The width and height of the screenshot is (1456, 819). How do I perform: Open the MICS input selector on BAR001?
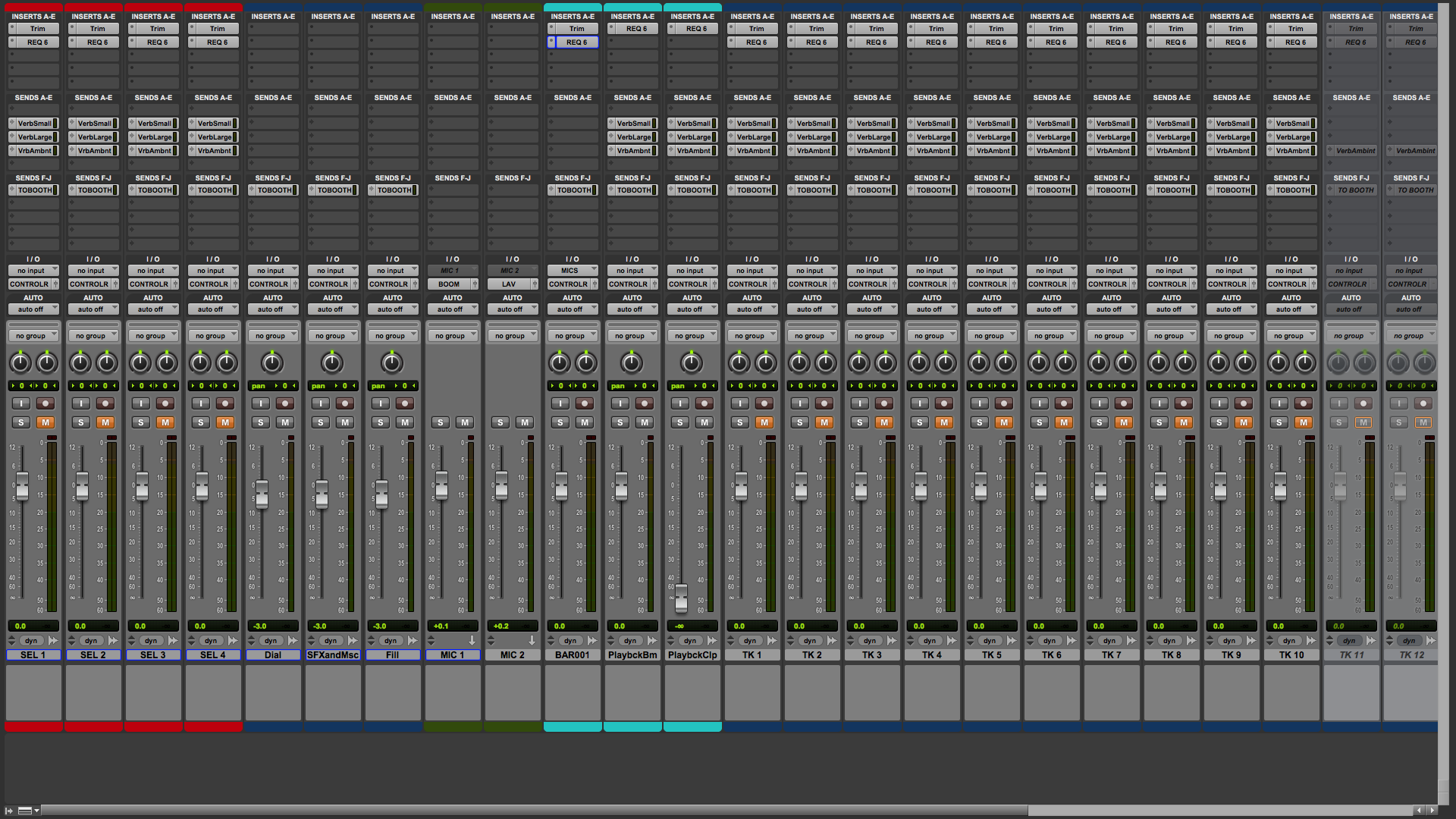coord(572,271)
